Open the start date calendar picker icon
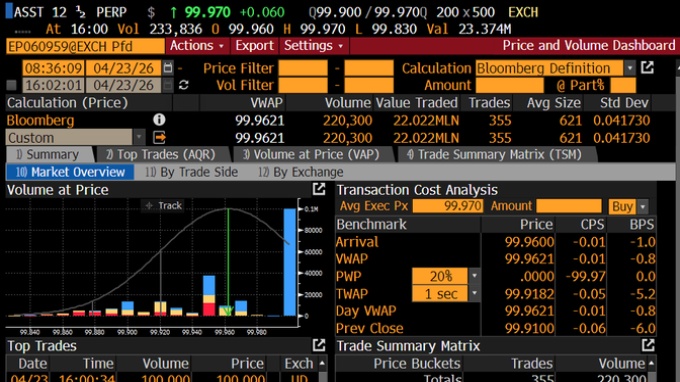This screenshot has height=382, width=680. pos(167,68)
